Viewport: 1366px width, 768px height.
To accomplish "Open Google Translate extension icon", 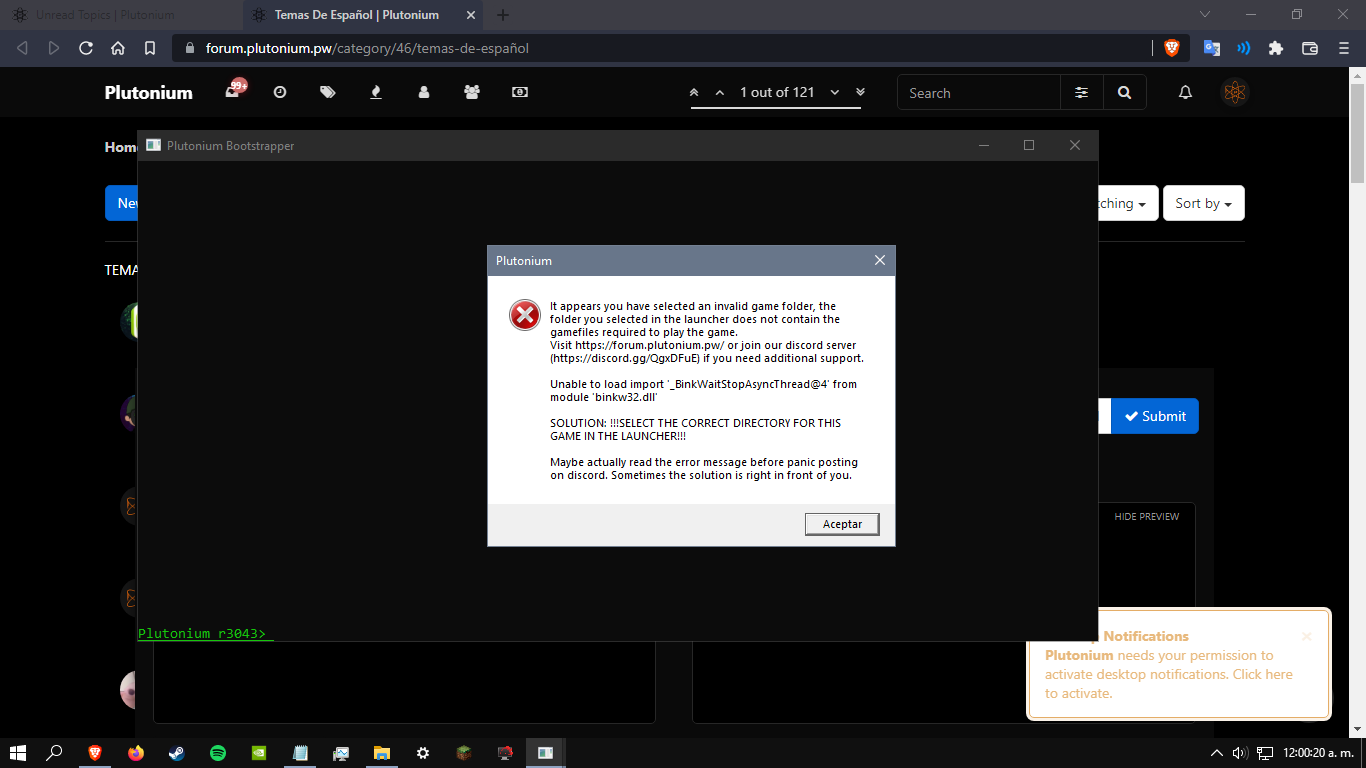I will [x=1211, y=48].
